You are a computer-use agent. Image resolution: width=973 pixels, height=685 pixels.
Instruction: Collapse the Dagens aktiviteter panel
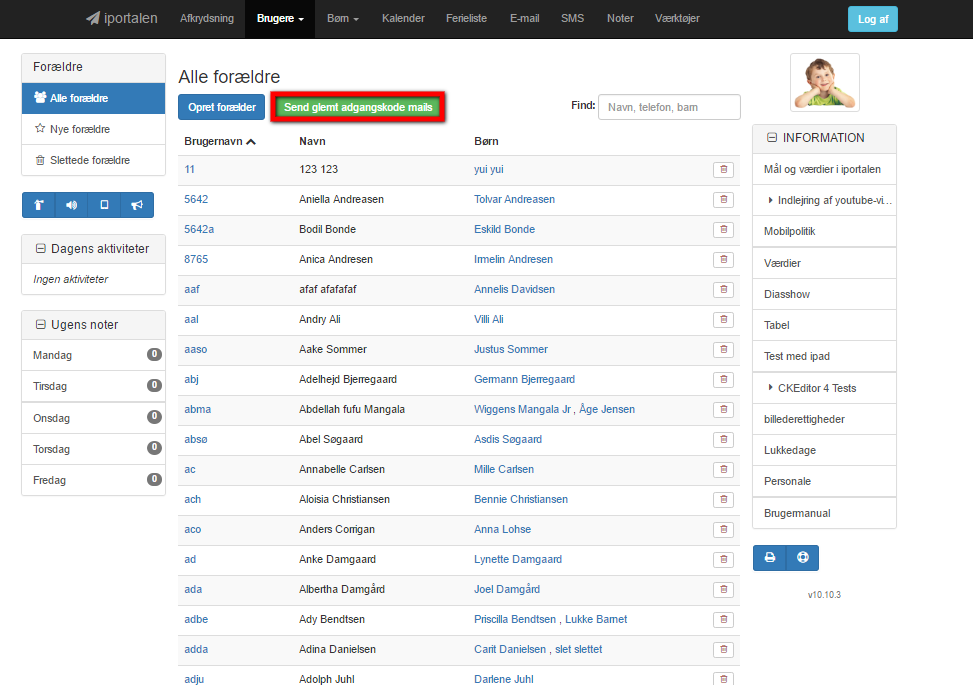coord(41,249)
